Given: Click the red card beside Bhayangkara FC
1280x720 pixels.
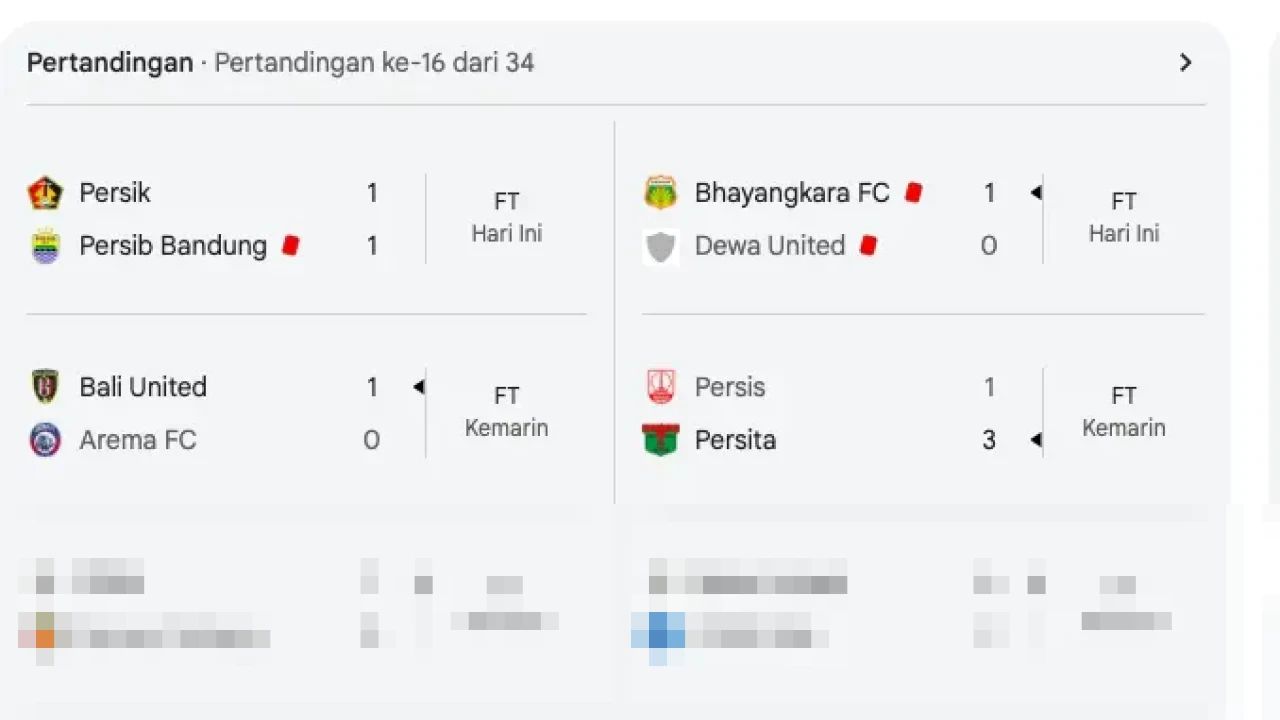Looking at the screenshot, I should click(913, 191).
